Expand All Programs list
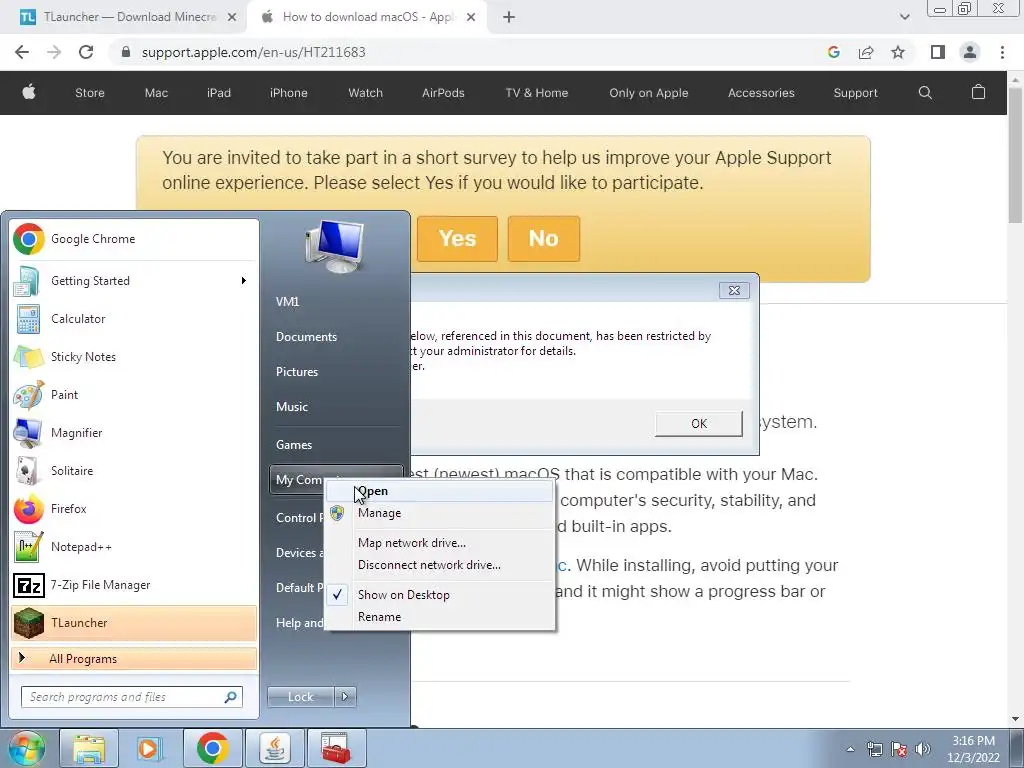The height and width of the screenshot is (768, 1024). [x=134, y=658]
